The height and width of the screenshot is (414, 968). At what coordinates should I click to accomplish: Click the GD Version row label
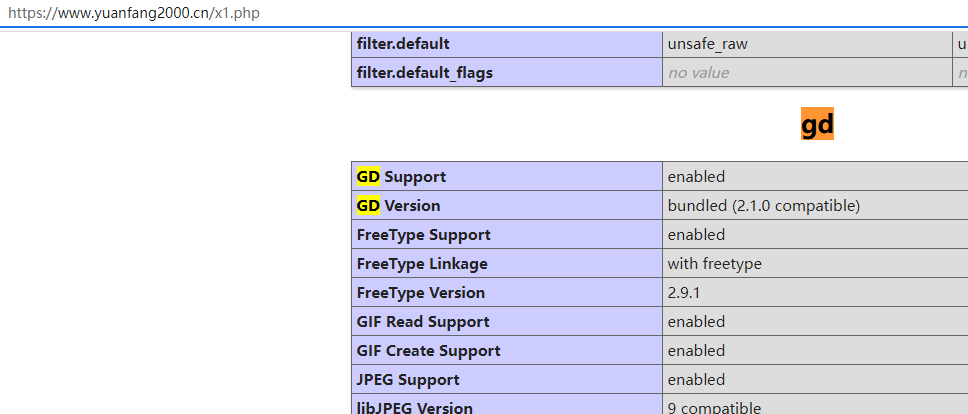[x=398, y=205]
